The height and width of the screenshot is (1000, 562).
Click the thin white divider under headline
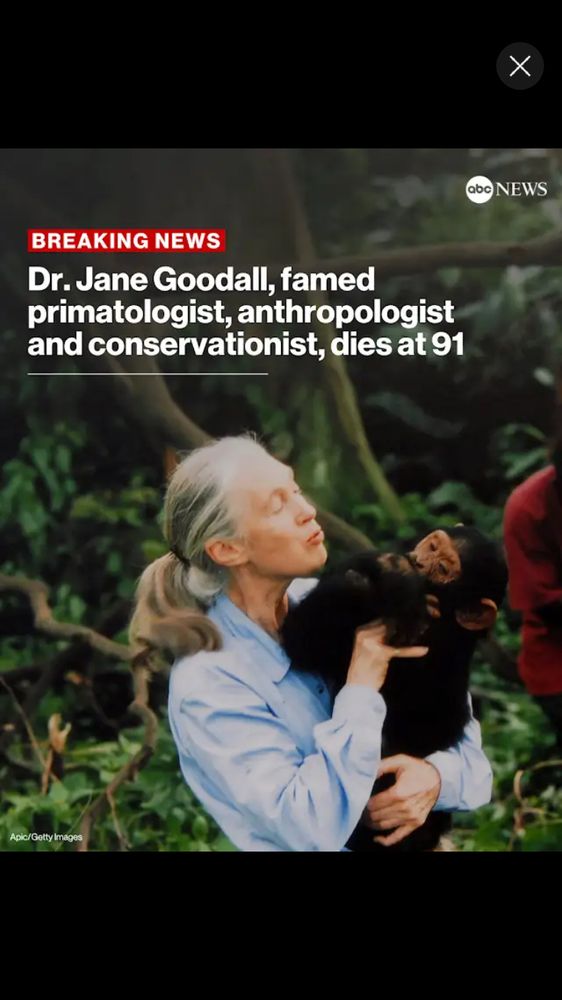tap(147, 374)
